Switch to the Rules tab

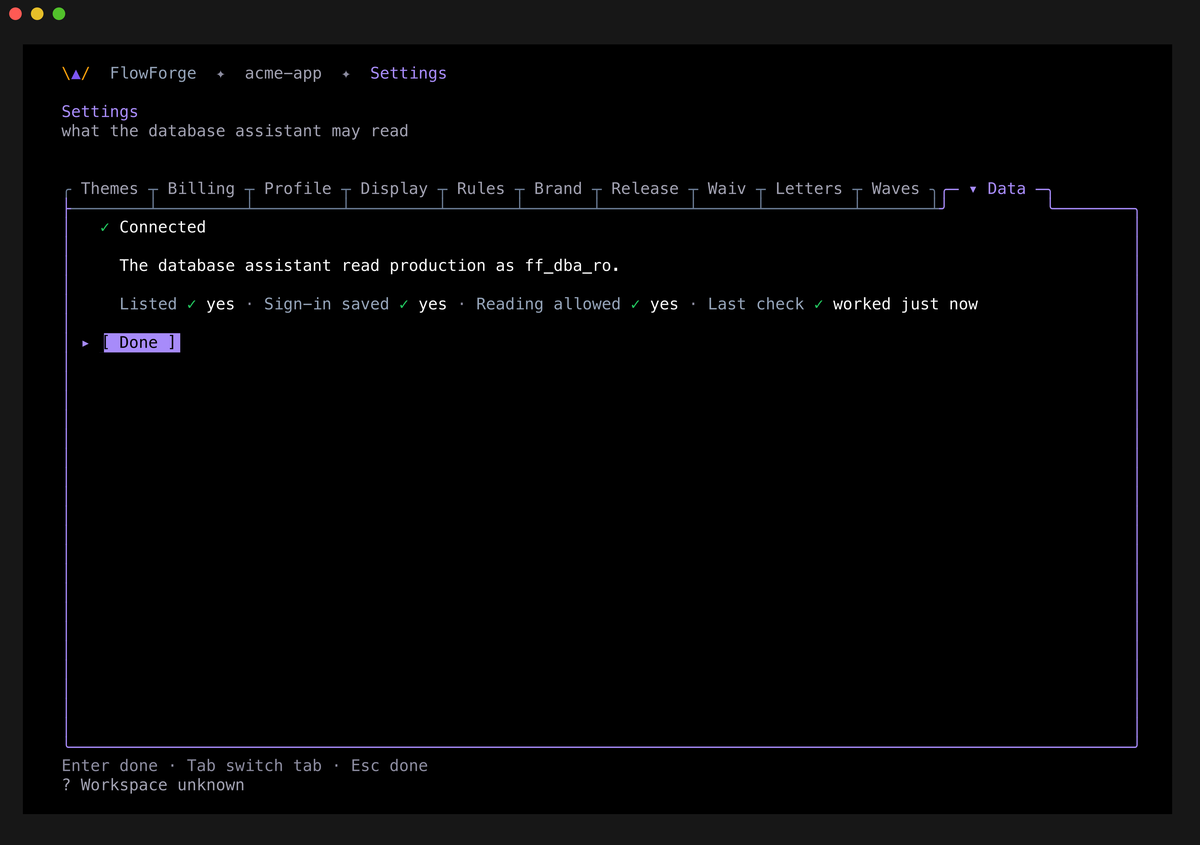481,188
